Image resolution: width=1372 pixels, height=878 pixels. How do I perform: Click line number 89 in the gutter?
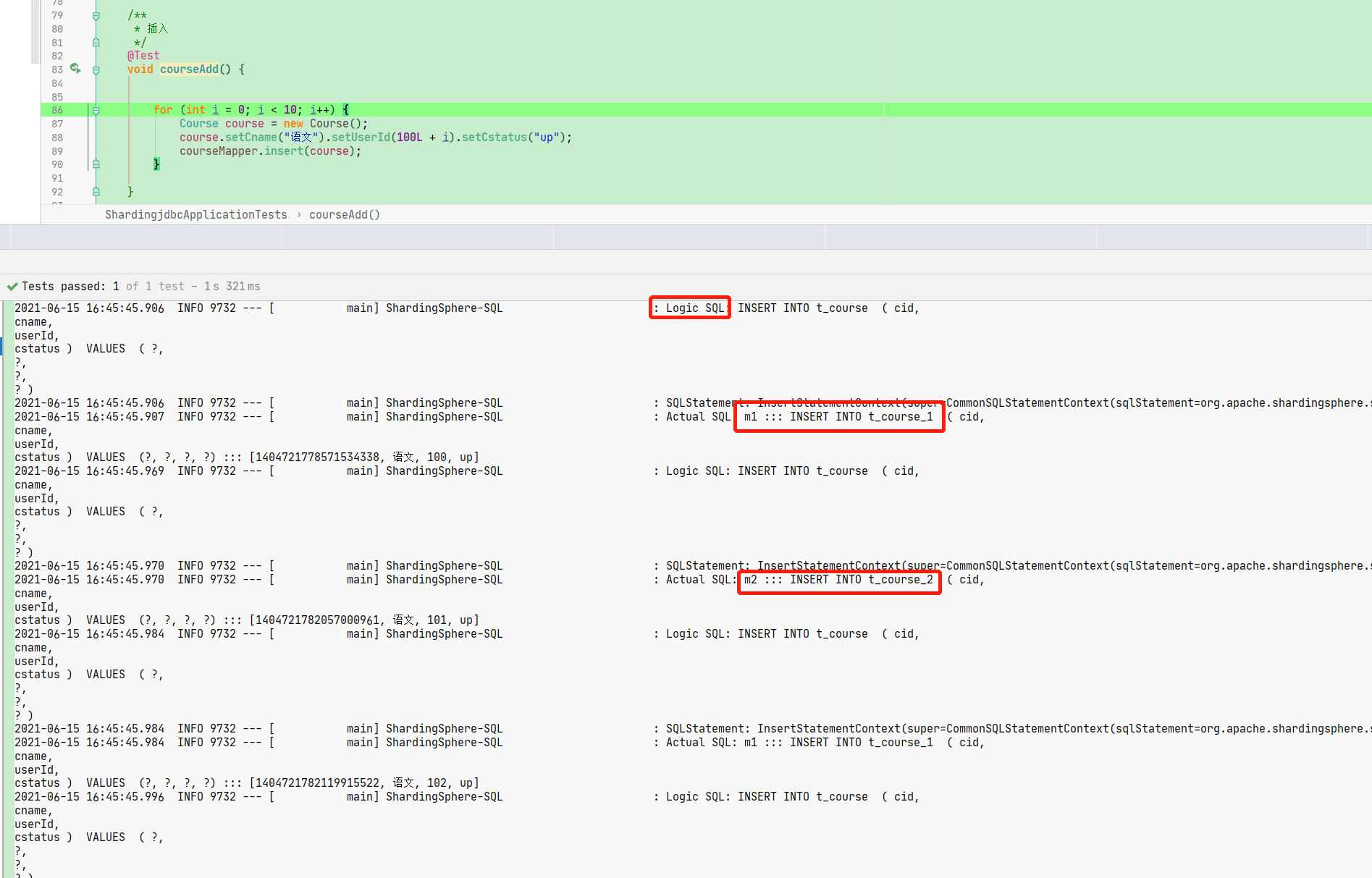click(57, 151)
